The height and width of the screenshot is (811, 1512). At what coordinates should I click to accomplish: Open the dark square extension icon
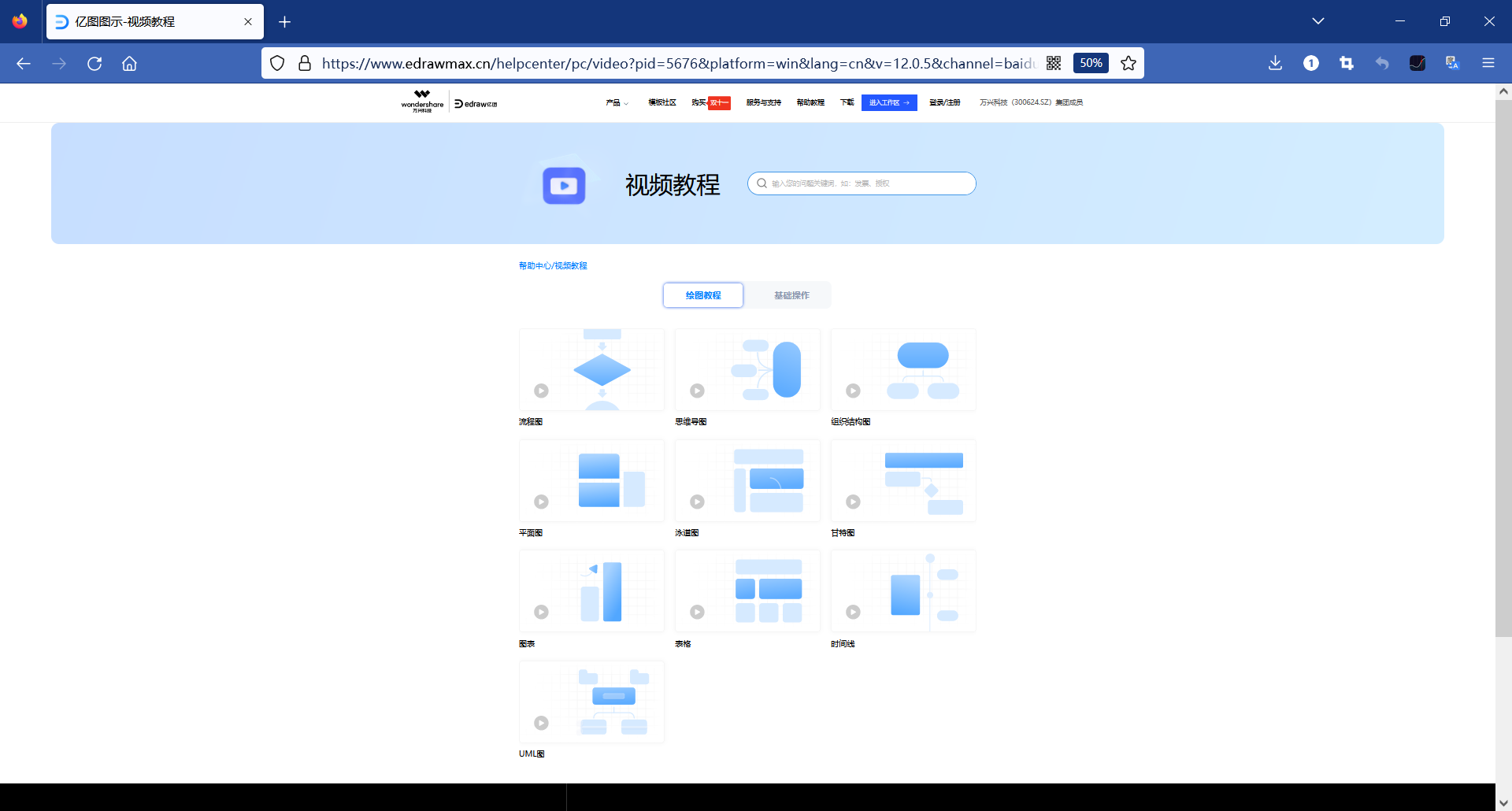(1417, 63)
